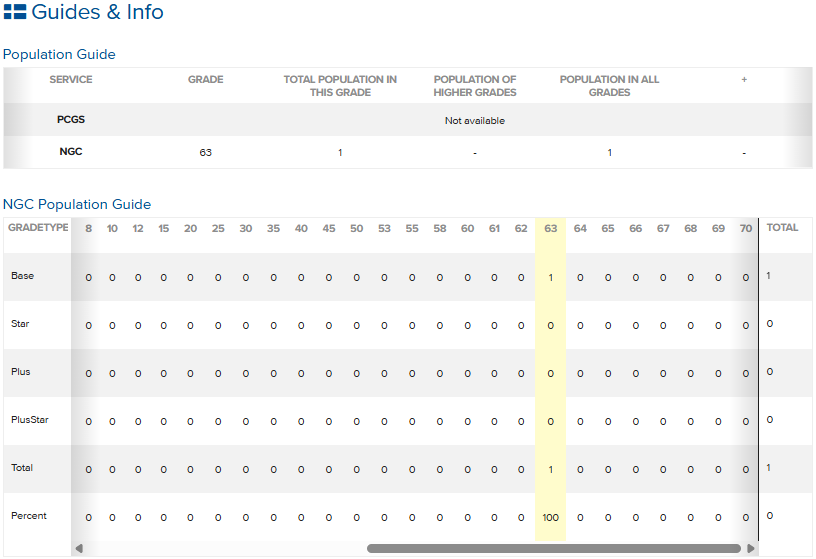Click the 62 grade column header
The width and height of the screenshot is (816, 559).
pyautogui.click(x=521, y=228)
